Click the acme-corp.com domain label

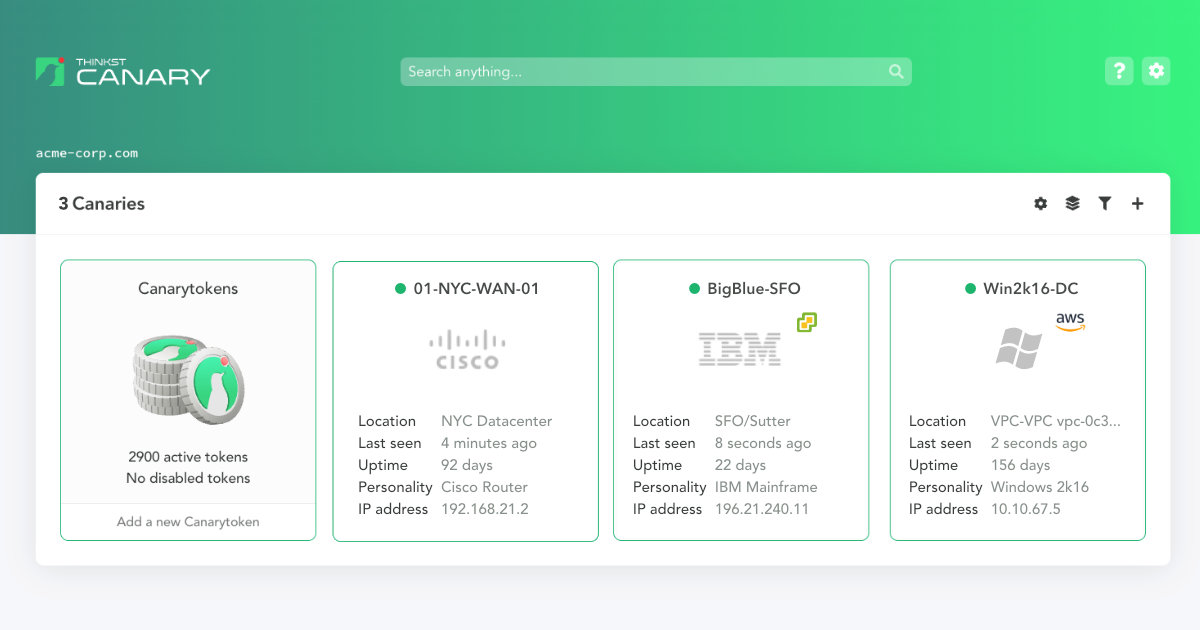click(87, 154)
